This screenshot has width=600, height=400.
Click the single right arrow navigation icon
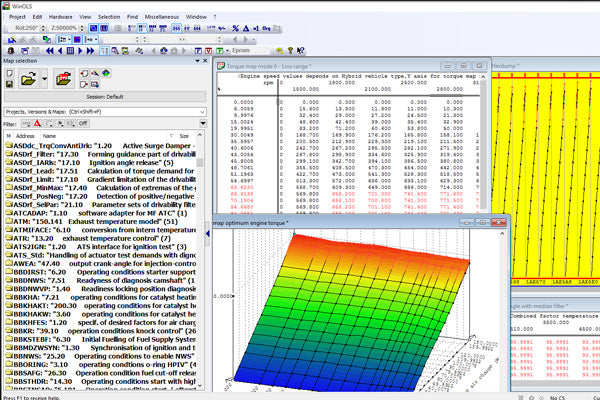pos(80,51)
